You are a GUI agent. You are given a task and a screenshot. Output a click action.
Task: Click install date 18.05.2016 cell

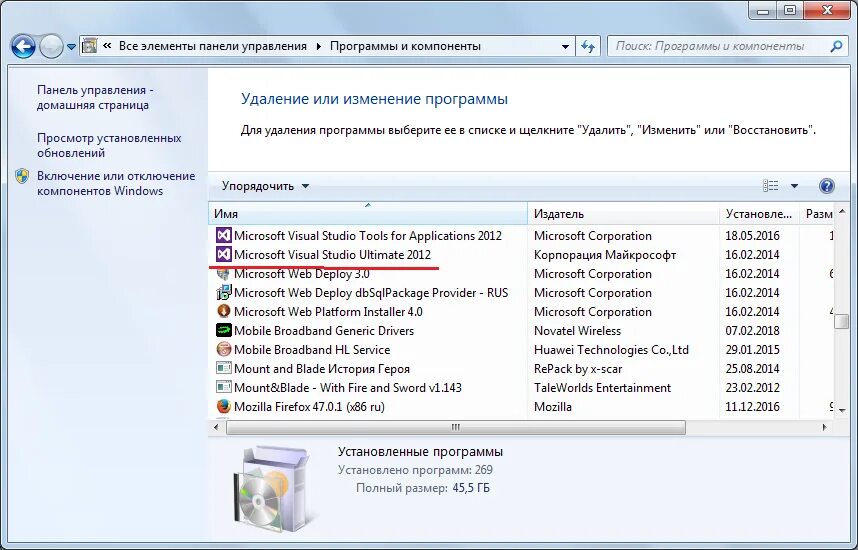click(752, 236)
